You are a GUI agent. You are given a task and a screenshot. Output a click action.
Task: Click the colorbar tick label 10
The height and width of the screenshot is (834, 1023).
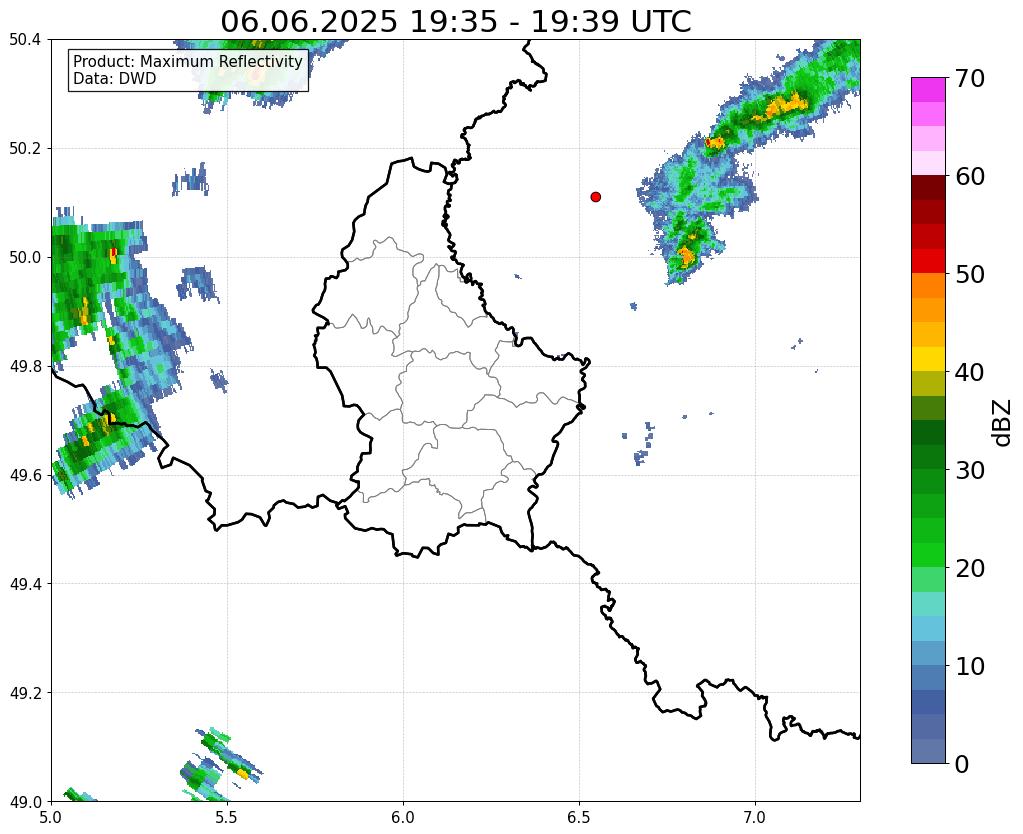pos(970,666)
